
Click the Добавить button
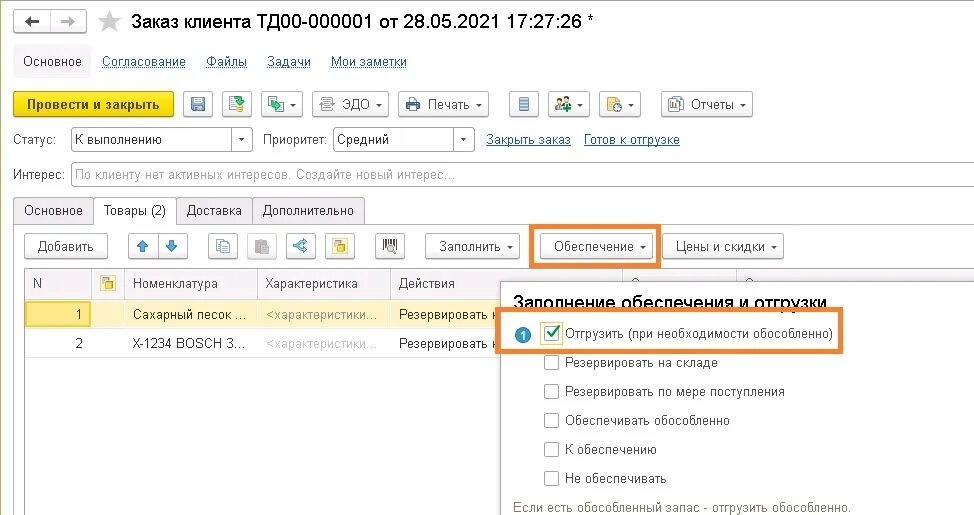click(x=66, y=247)
